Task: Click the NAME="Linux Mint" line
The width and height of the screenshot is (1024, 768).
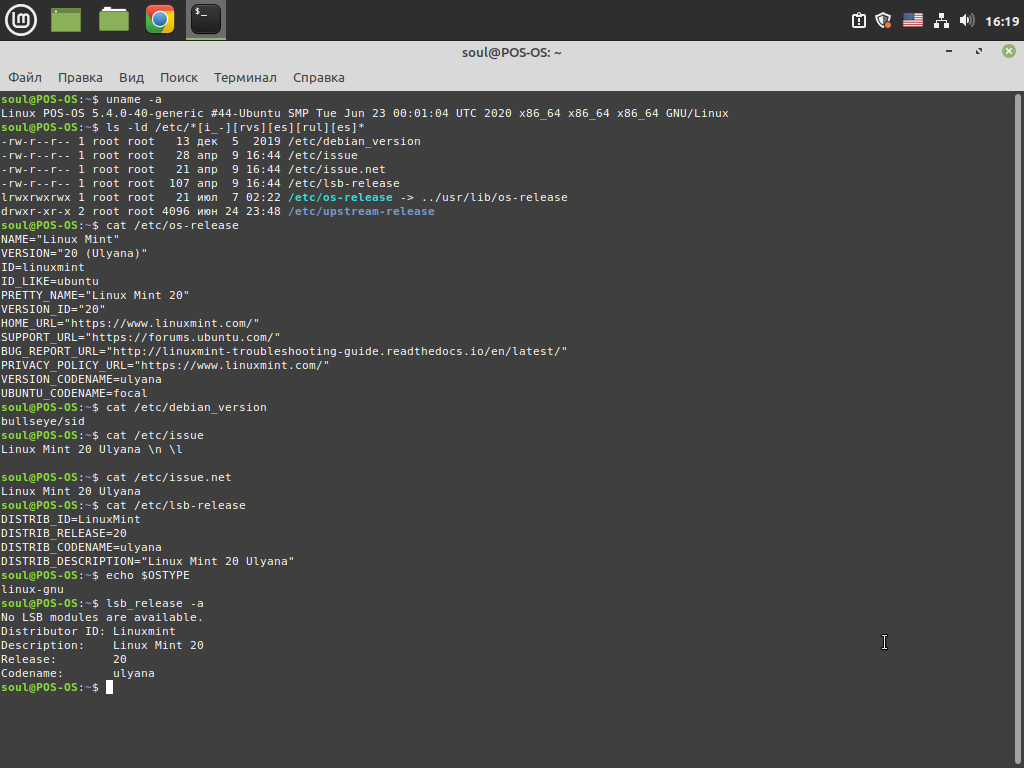Action: pyautogui.click(x=60, y=240)
